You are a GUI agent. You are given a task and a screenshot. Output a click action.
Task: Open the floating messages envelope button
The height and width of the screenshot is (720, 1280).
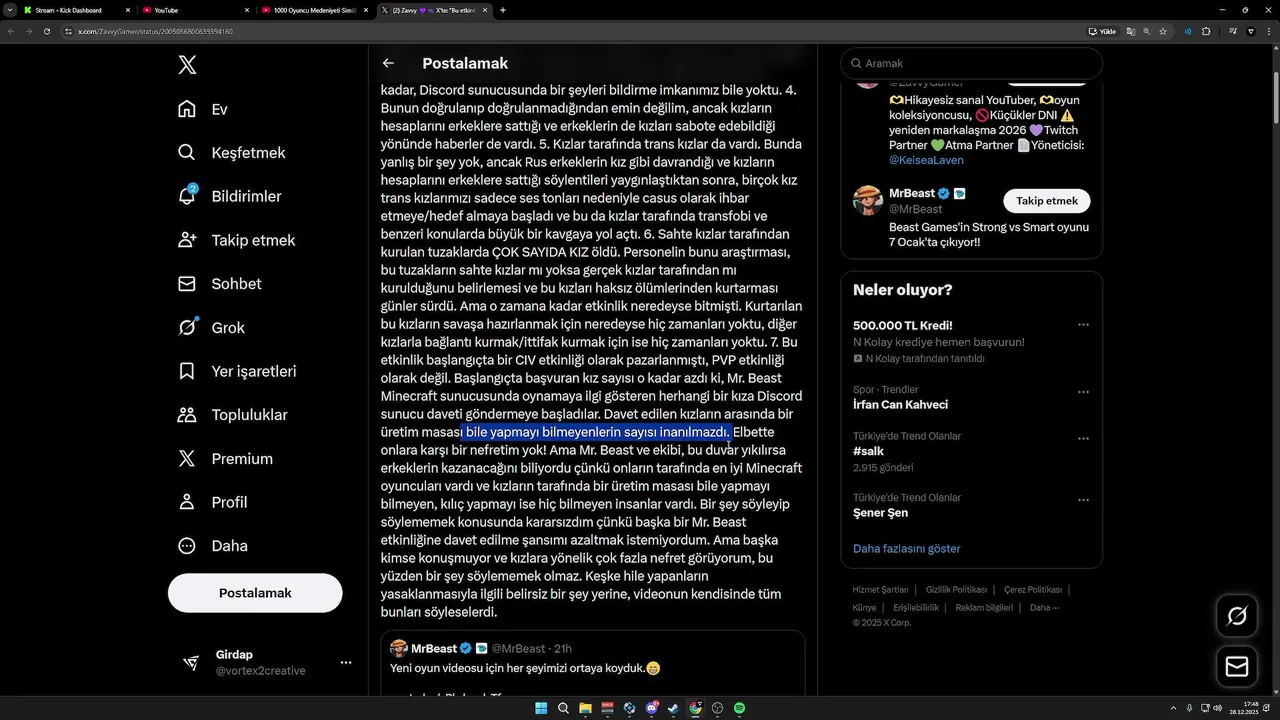tap(1237, 666)
